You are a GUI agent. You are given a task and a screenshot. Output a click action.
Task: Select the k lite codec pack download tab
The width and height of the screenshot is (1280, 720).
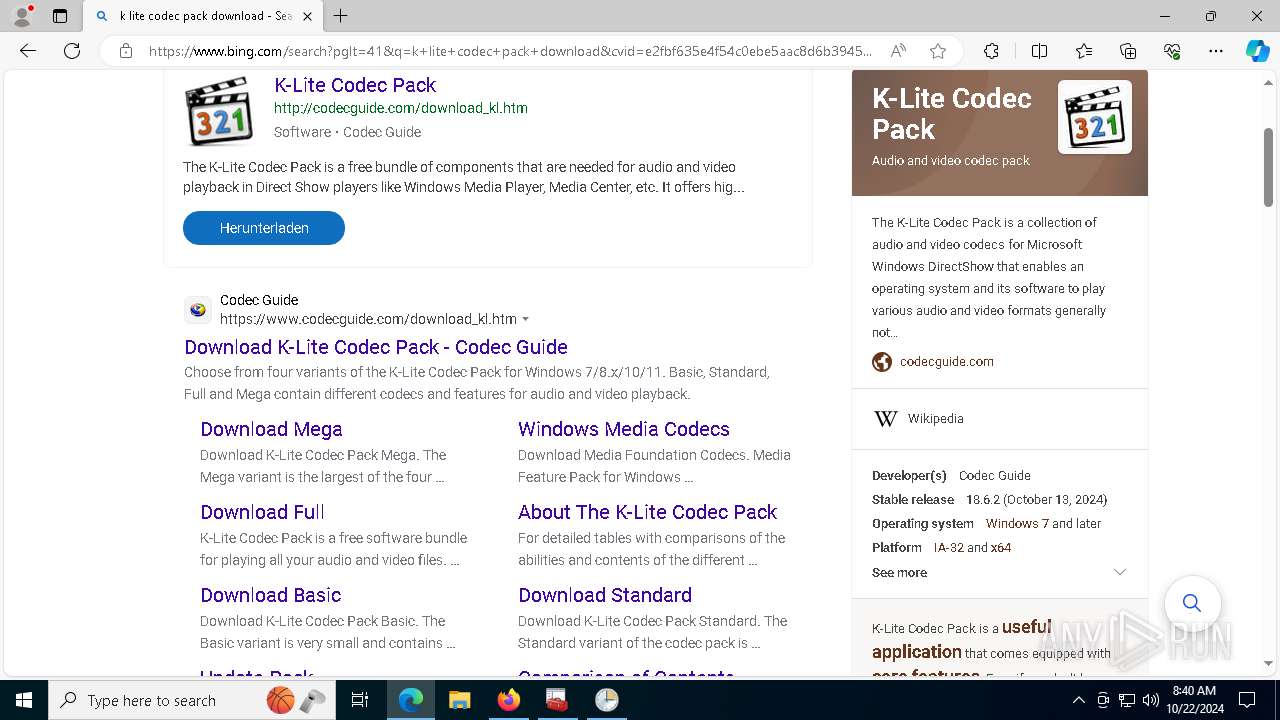pos(202,16)
